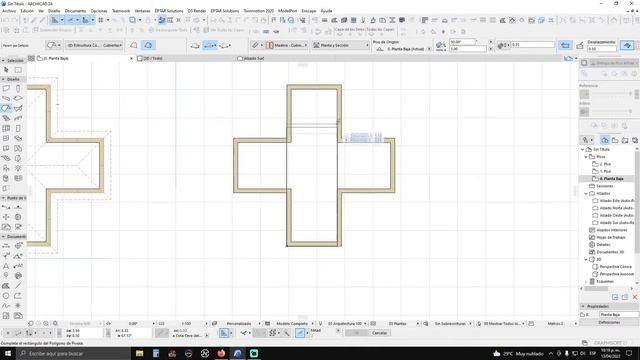Viewport: 640px width, 360px height.
Task: Select the Marquee tool in the toolbox
Action: pyautogui.click(x=18, y=70)
